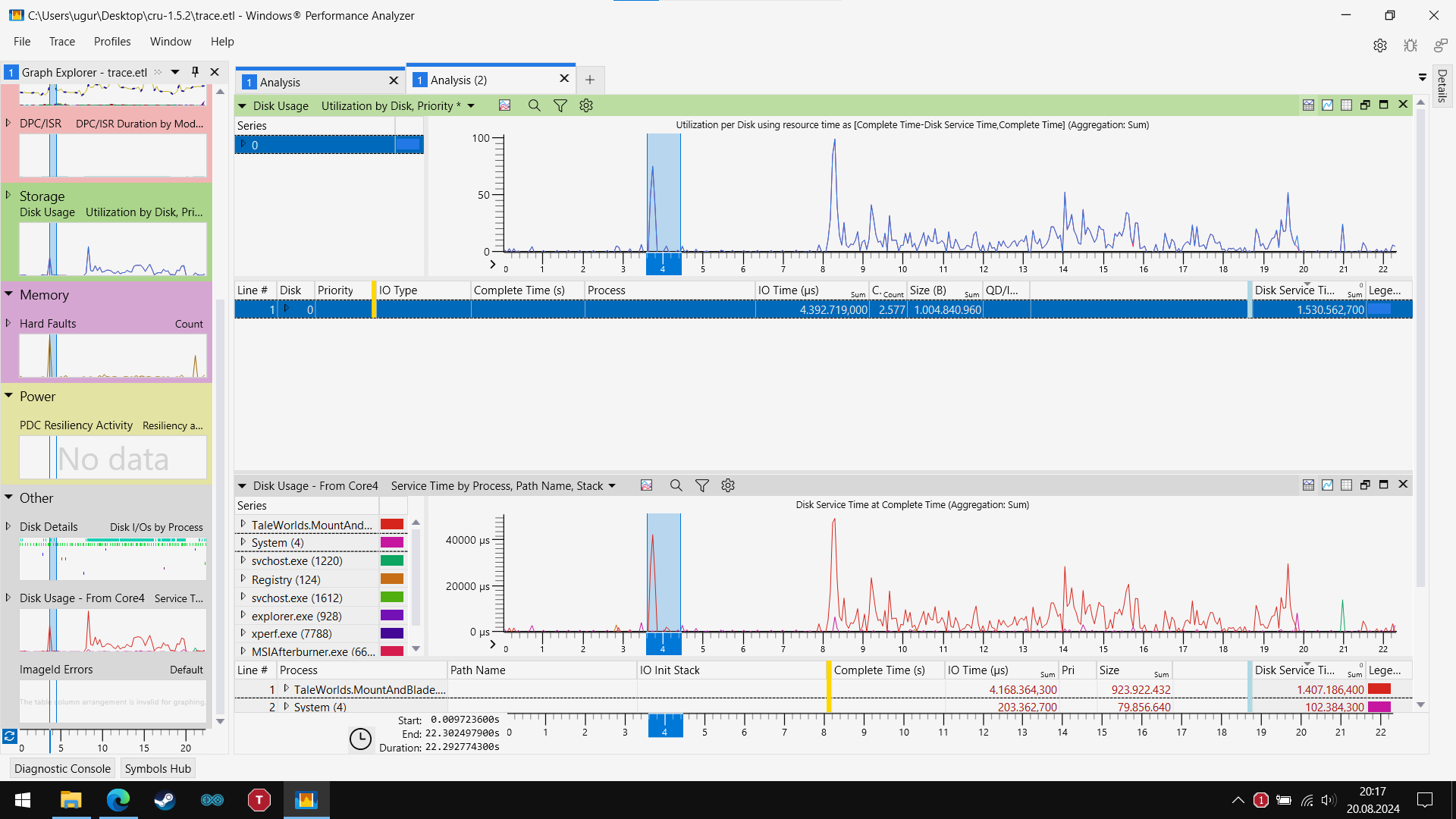Click the bug icon in the top toolbar
Viewport: 1456px width, 819px height.
pyautogui.click(x=1410, y=45)
